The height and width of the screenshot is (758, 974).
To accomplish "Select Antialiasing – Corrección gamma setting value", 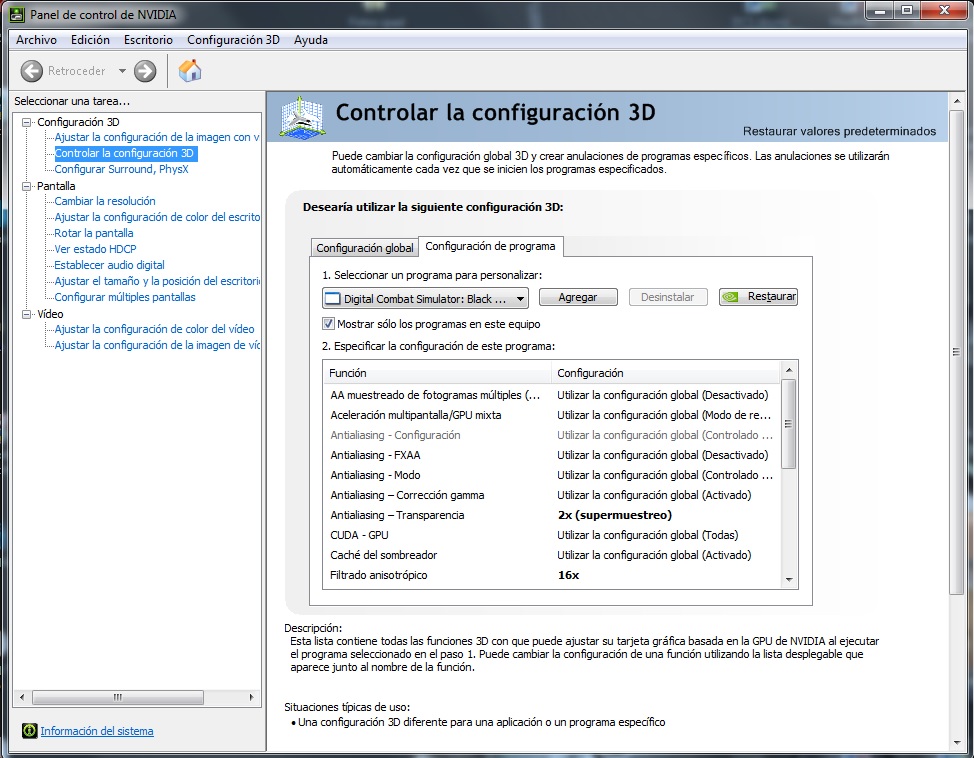I will point(654,495).
